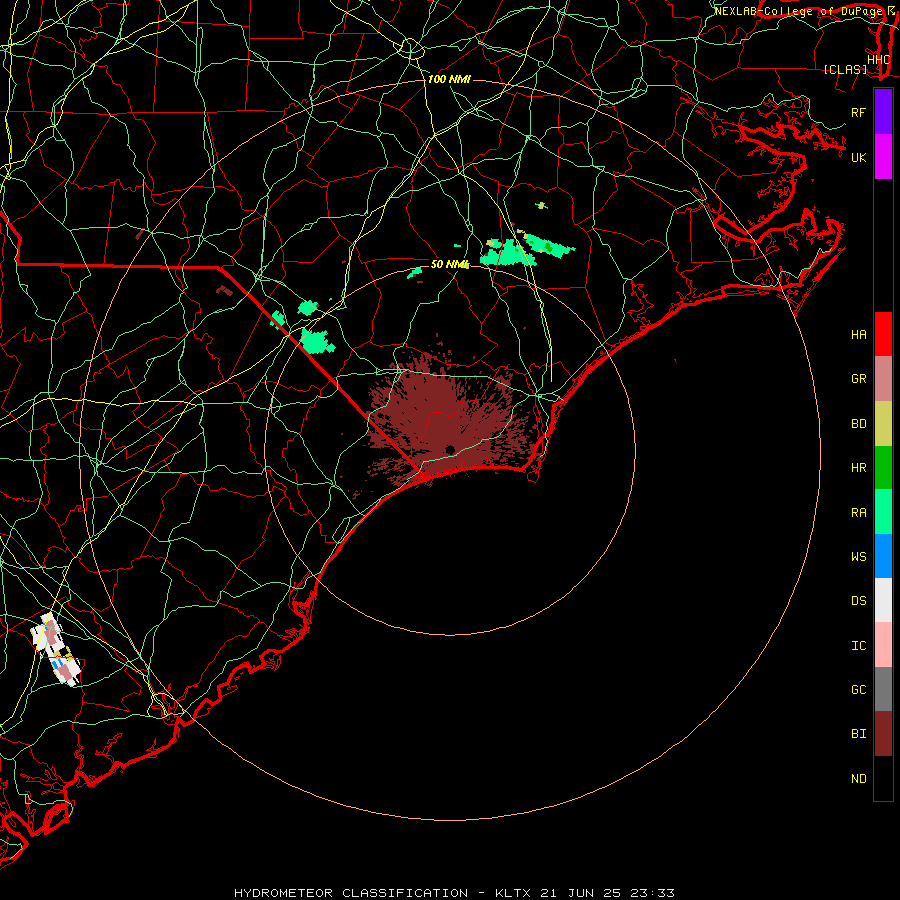The image size is (900, 900).
Task: Click the black radar site dot at KLTX
Action: [450, 449]
